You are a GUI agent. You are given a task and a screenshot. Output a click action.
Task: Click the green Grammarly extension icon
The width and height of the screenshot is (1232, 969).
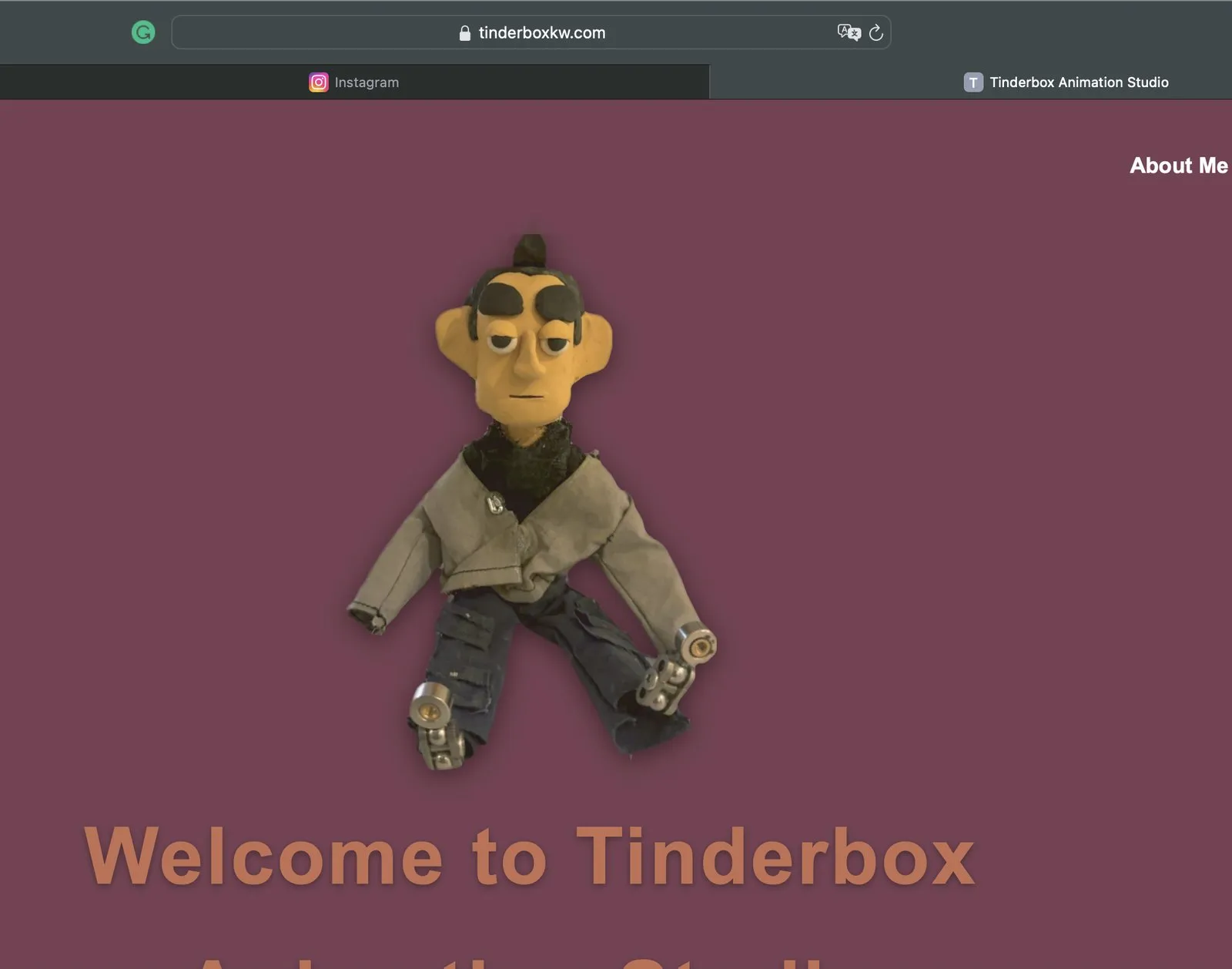143,32
